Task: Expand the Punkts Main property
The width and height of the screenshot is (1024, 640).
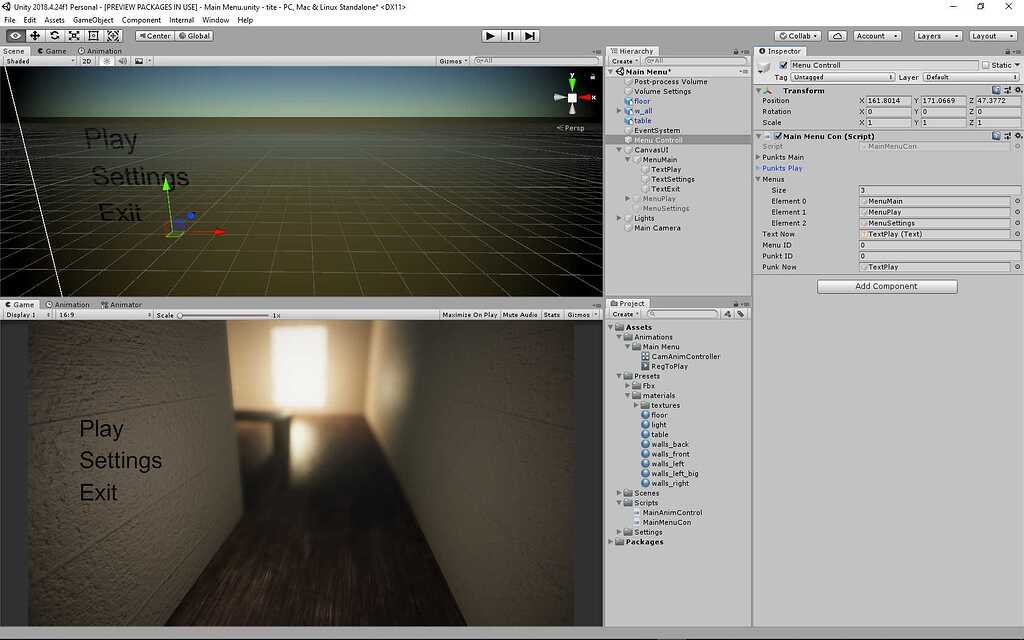Action: coord(759,157)
